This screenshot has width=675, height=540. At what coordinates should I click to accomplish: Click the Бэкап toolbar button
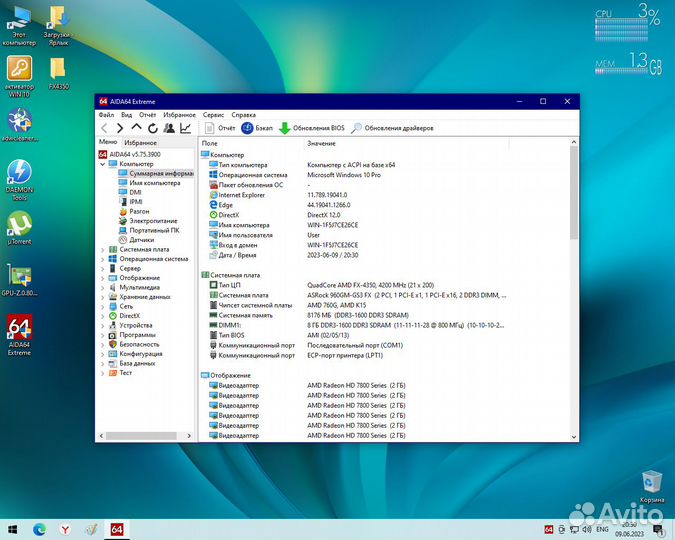tap(257, 128)
